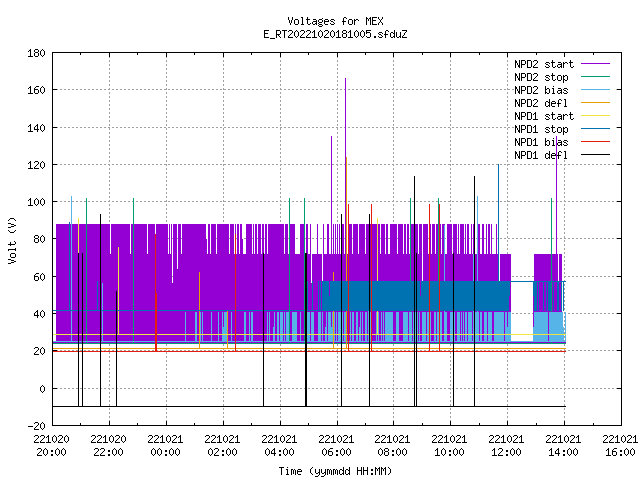The image size is (640, 480).
Task: Click the Y-axis label 'Volt (V)'
Action: click(12, 240)
